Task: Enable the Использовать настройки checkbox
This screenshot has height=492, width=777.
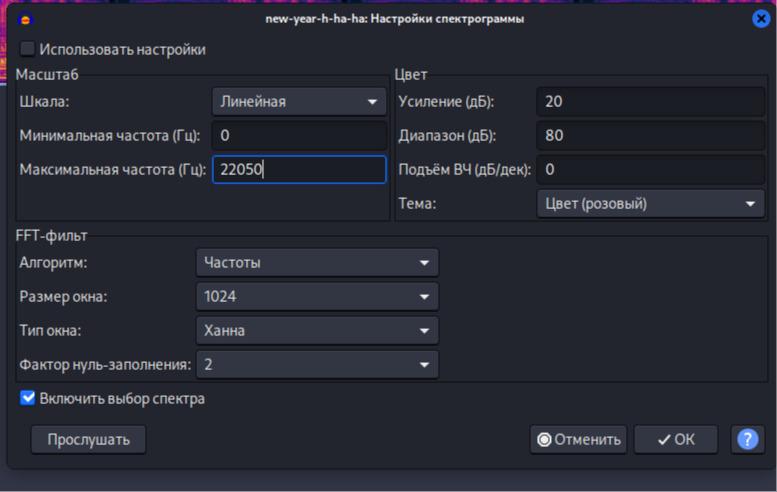Action: pos(27,49)
